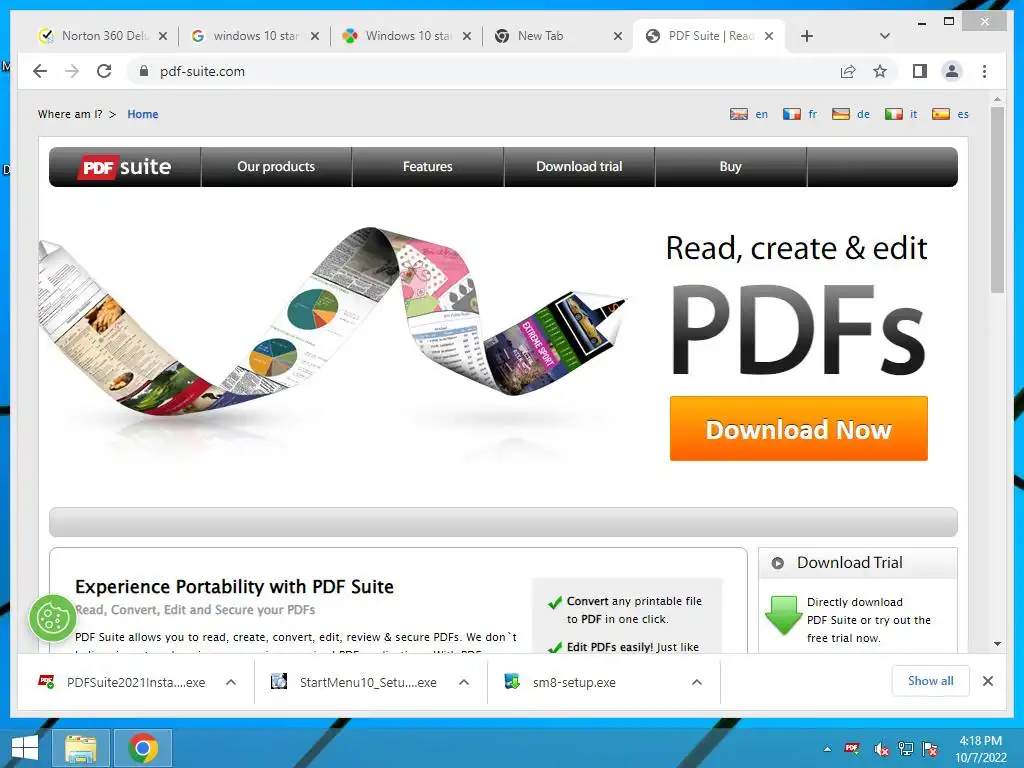This screenshot has width=1024, height=768.
Task: Click the share page icon in address bar
Action: pos(848,71)
